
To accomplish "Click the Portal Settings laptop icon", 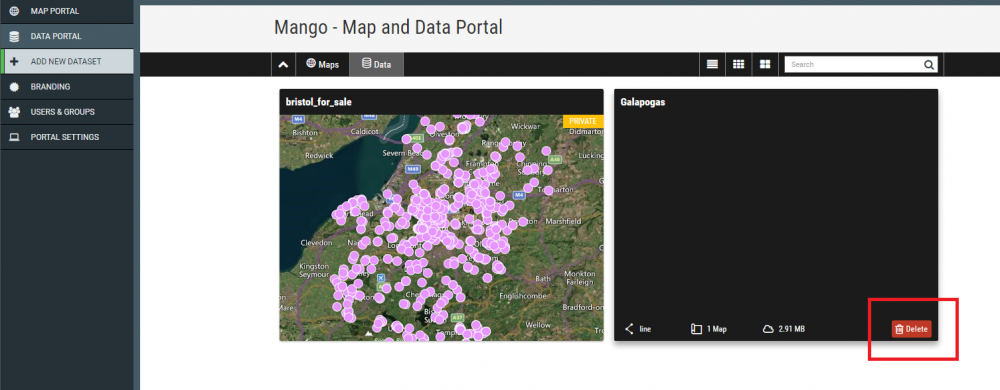I will point(14,137).
